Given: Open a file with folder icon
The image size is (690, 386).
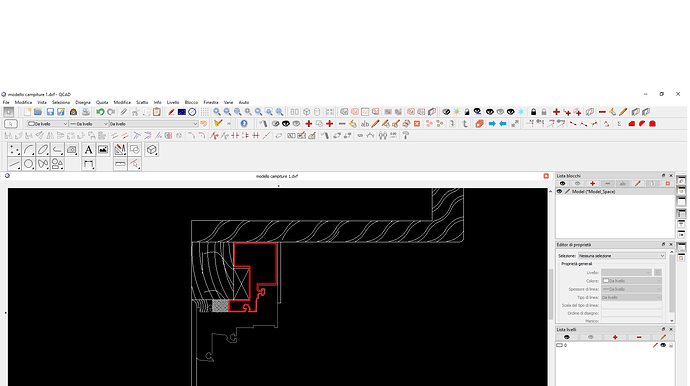Looking at the screenshot, I should pos(38,112).
